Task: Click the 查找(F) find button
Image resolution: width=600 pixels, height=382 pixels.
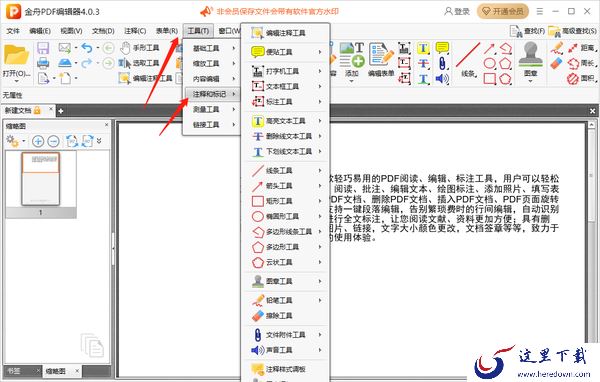Action: click(527, 31)
